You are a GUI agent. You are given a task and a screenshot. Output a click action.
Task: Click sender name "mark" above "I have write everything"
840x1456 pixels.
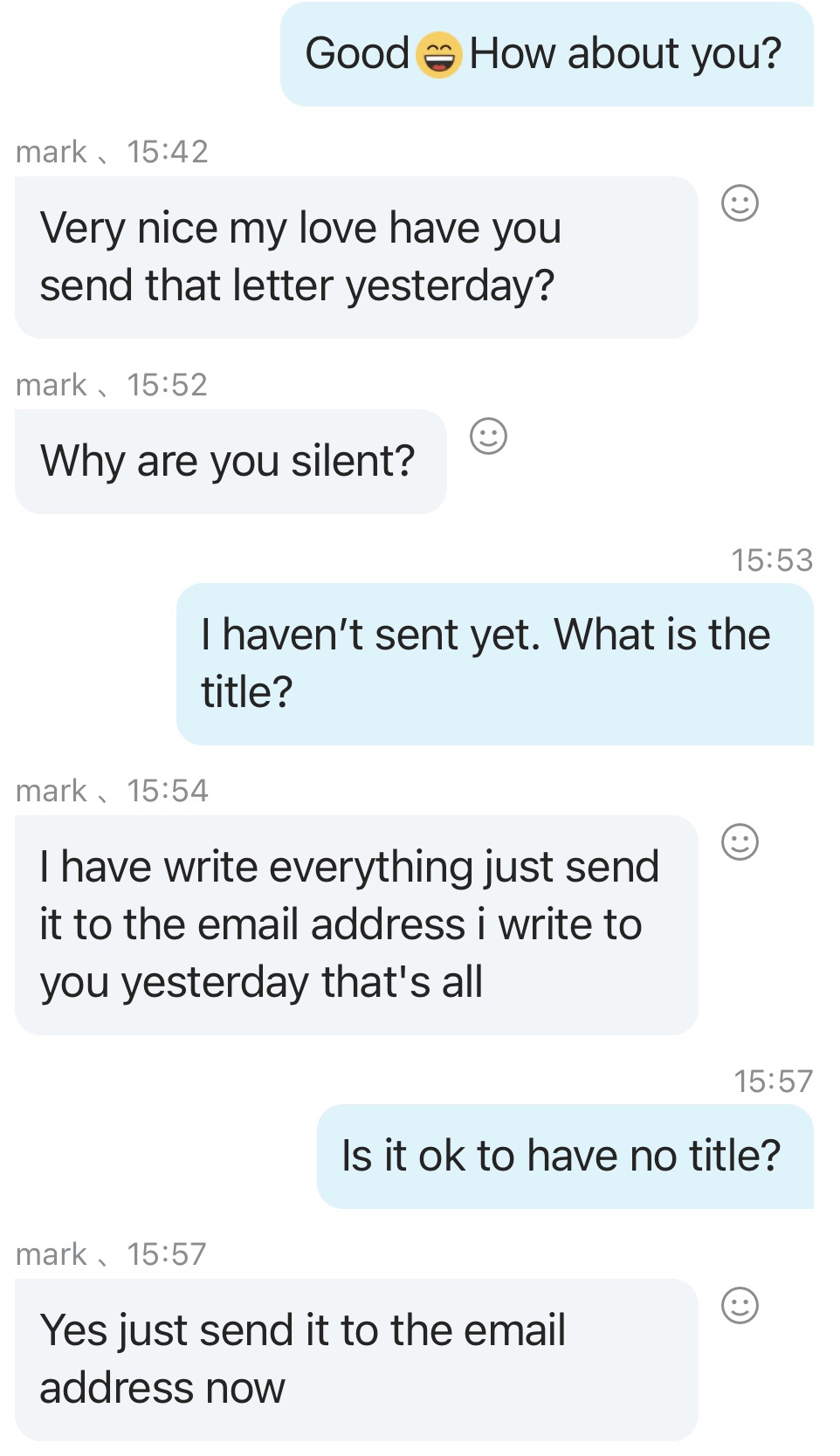click(x=51, y=791)
